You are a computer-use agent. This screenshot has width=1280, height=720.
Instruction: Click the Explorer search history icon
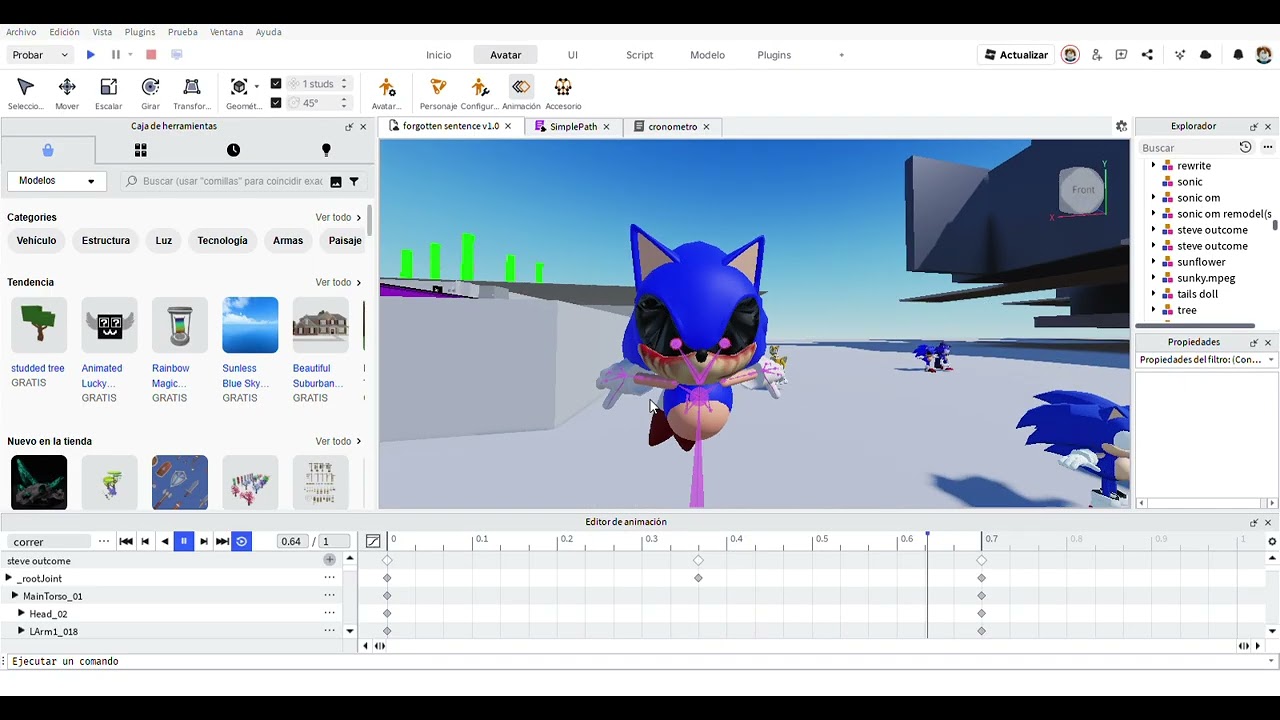point(1245,148)
